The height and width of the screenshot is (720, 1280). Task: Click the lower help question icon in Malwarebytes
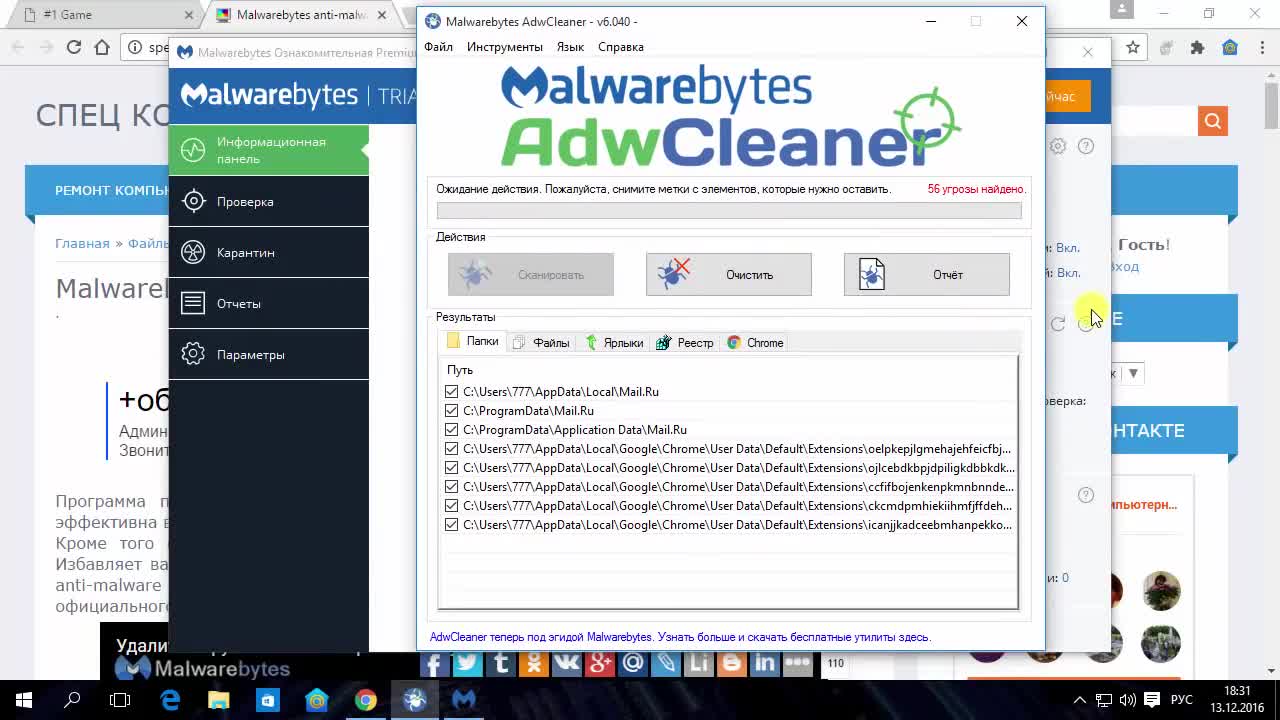click(x=1086, y=495)
